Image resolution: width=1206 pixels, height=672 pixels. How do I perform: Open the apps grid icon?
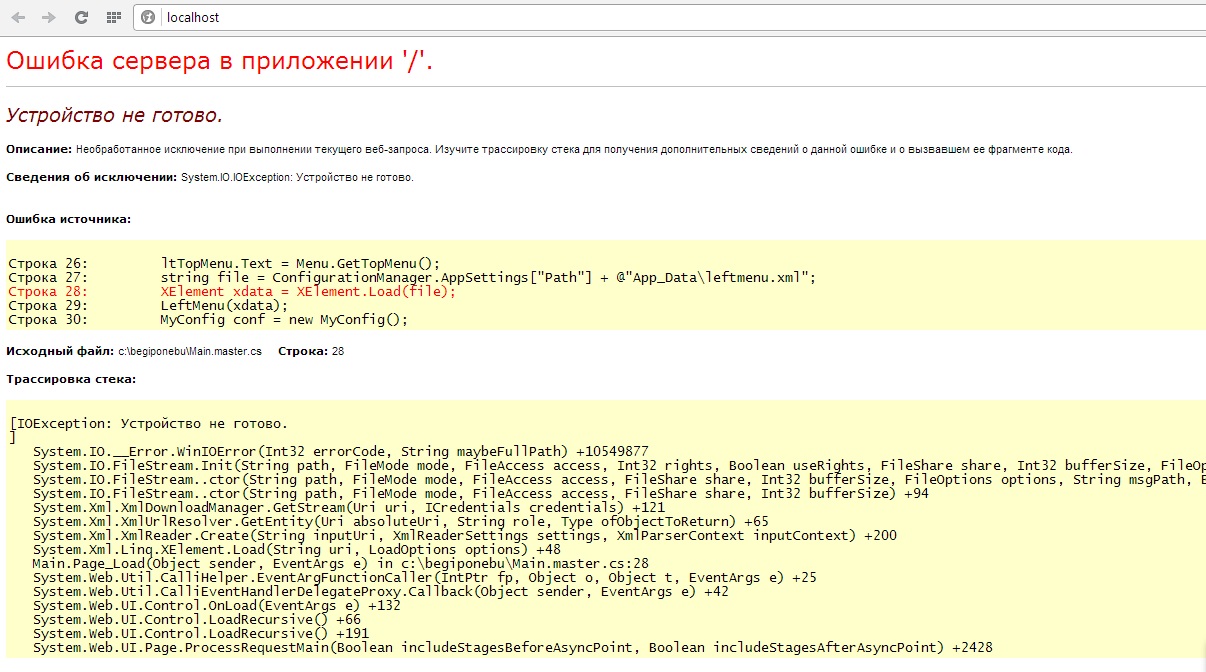click(x=113, y=17)
